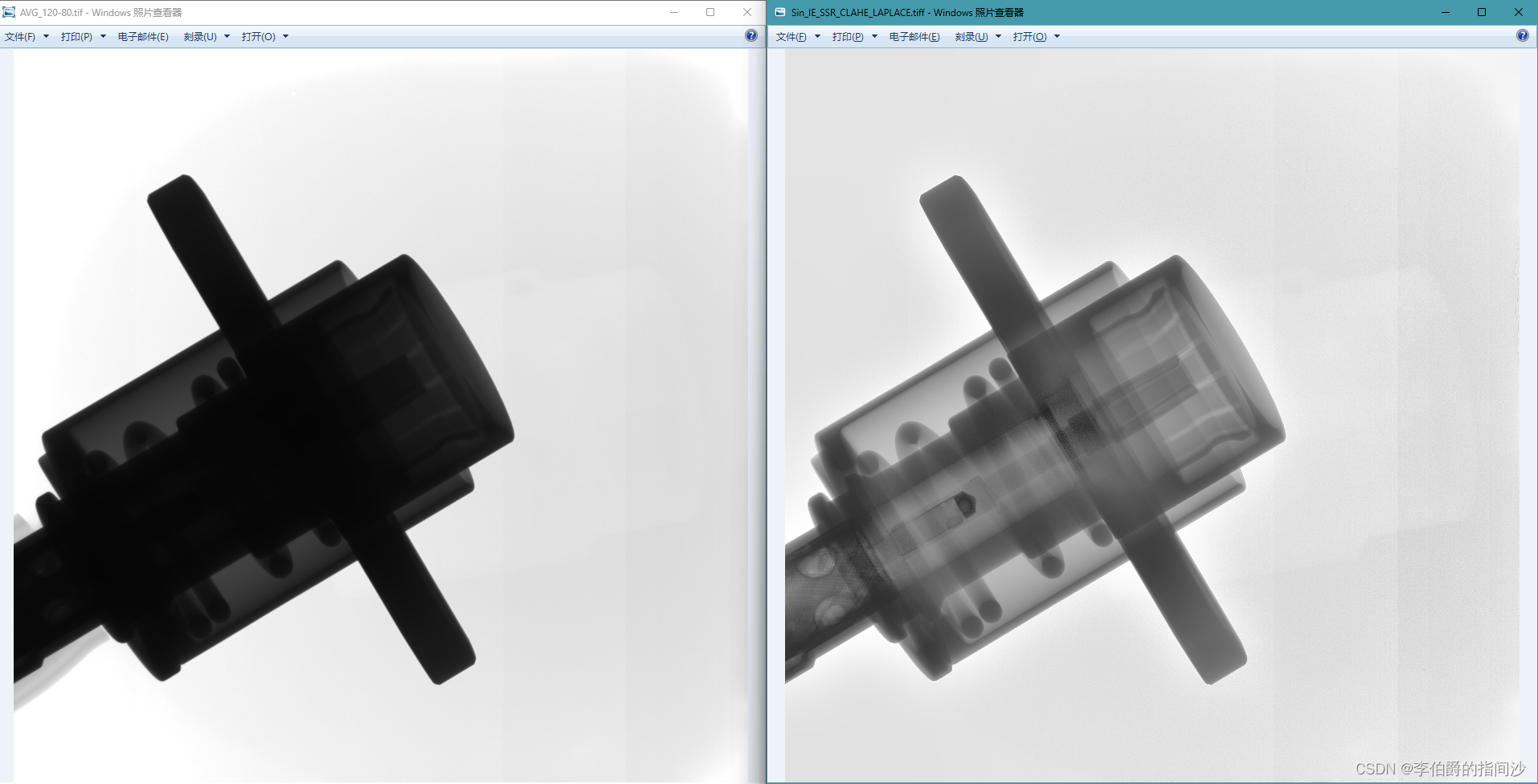Click app icon of Sin_IE_SSR_CLAHE_LAPLACE.tiff window
The image size is (1538, 784).
point(780,12)
